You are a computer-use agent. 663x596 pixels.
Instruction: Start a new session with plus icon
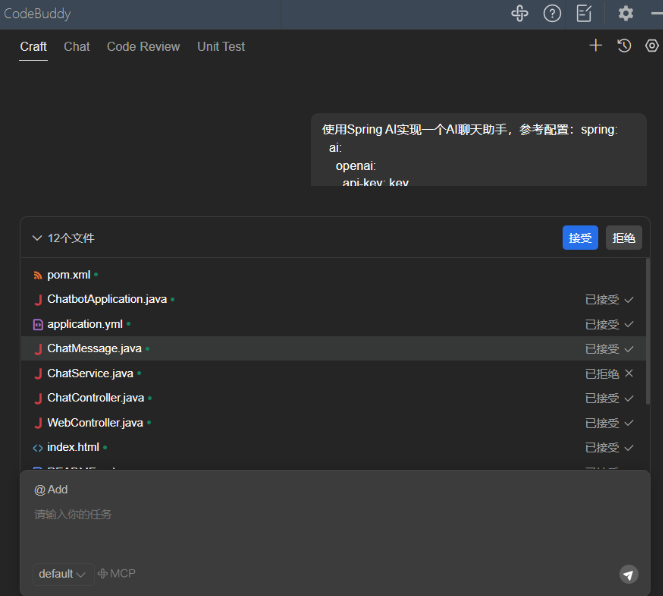point(596,46)
